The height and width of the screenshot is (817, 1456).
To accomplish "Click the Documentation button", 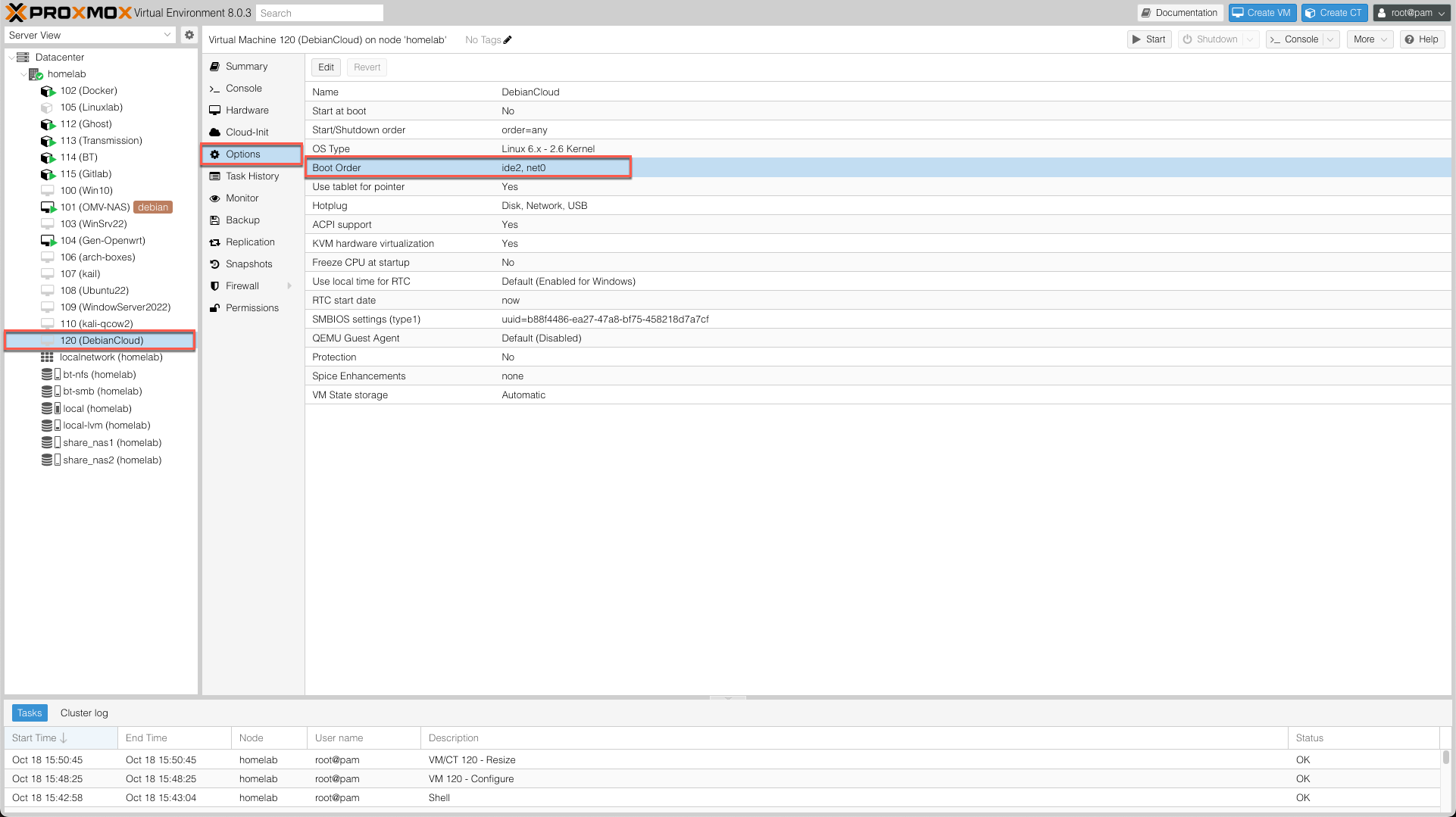I will point(1180,13).
